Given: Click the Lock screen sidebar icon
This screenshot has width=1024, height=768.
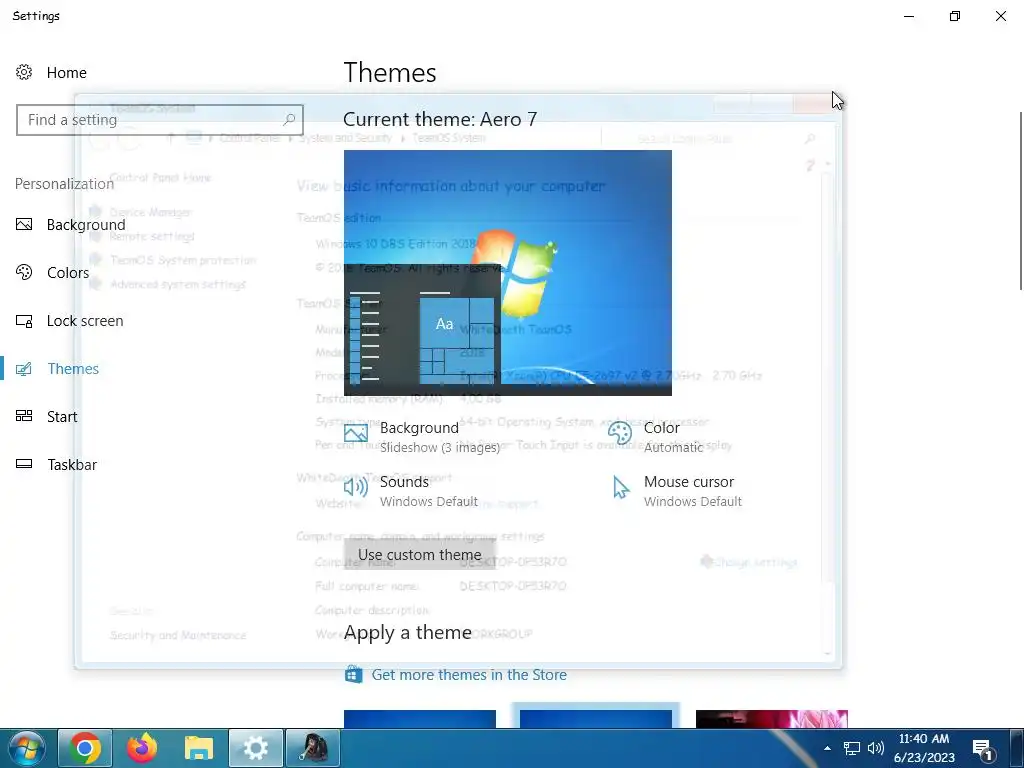Looking at the screenshot, I should (x=24, y=321).
